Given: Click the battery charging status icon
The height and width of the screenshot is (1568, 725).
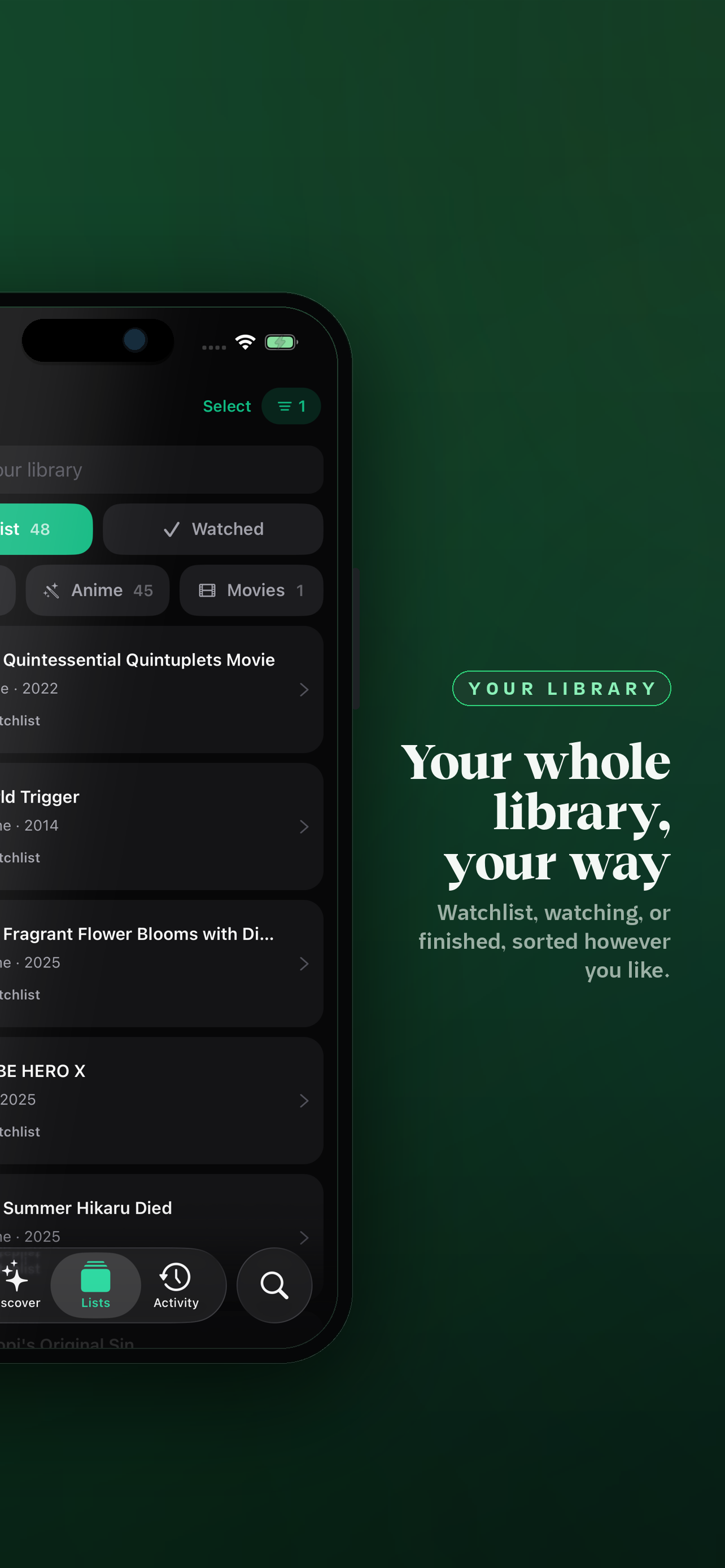Looking at the screenshot, I should 281,342.
